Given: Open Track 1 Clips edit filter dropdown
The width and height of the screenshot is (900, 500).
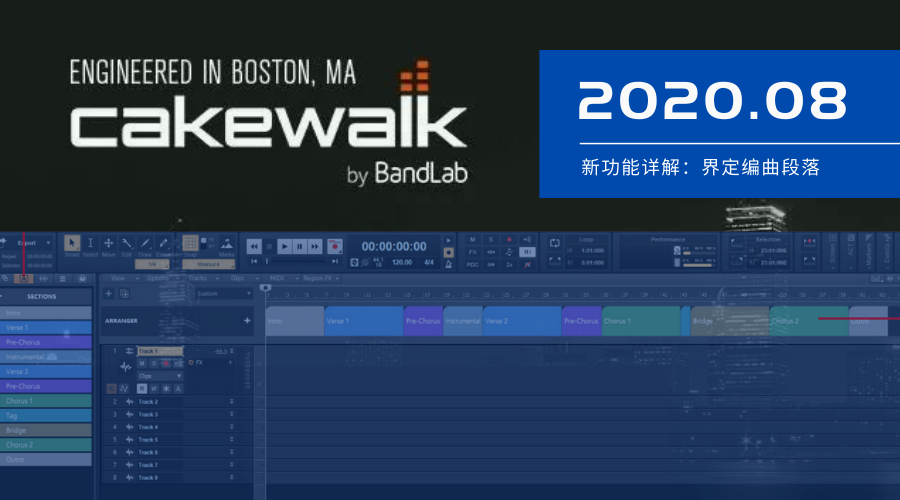Looking at the screenshot, I should 160,376.
